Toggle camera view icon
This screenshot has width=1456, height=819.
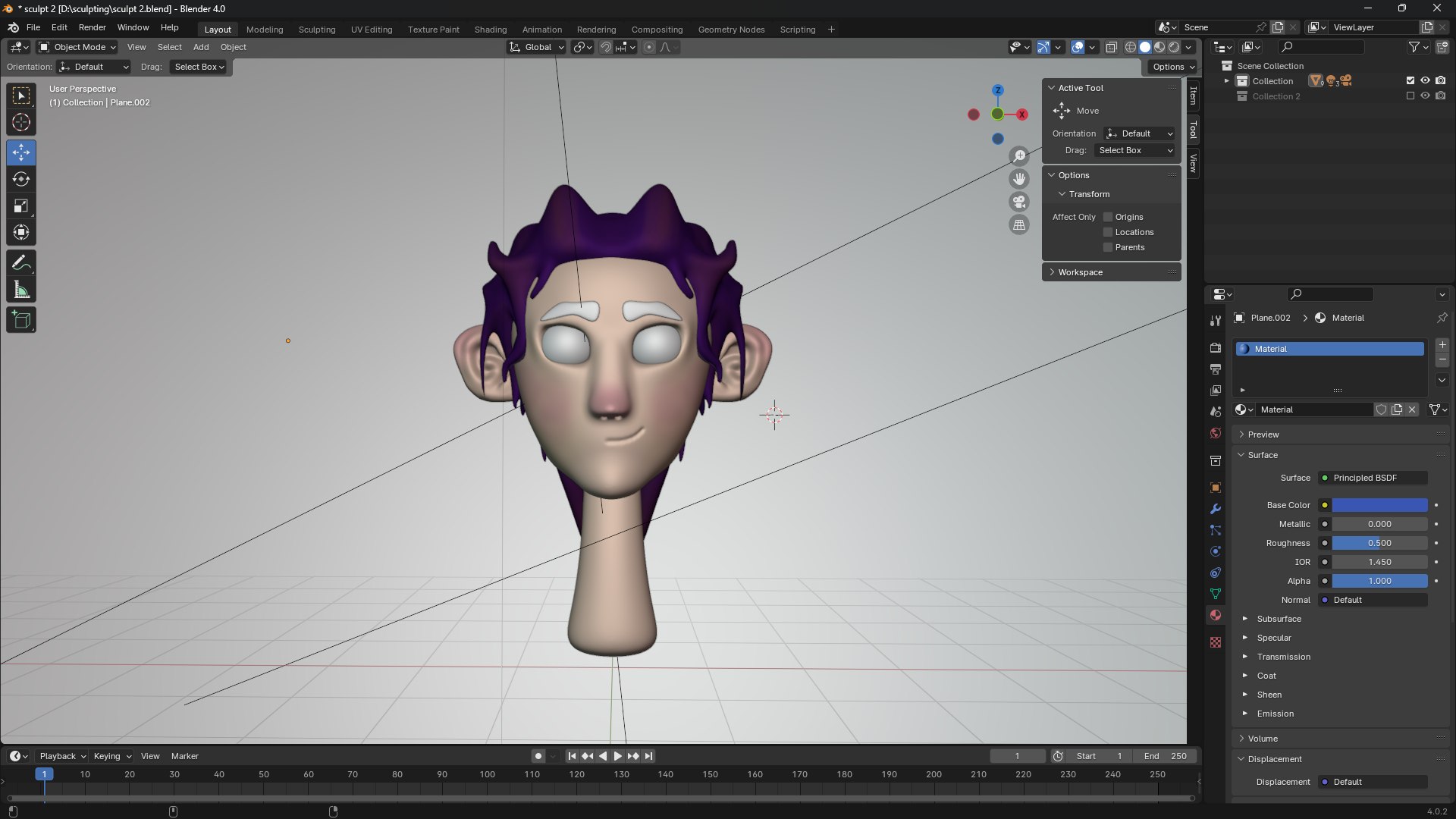tap(1019, 202)
